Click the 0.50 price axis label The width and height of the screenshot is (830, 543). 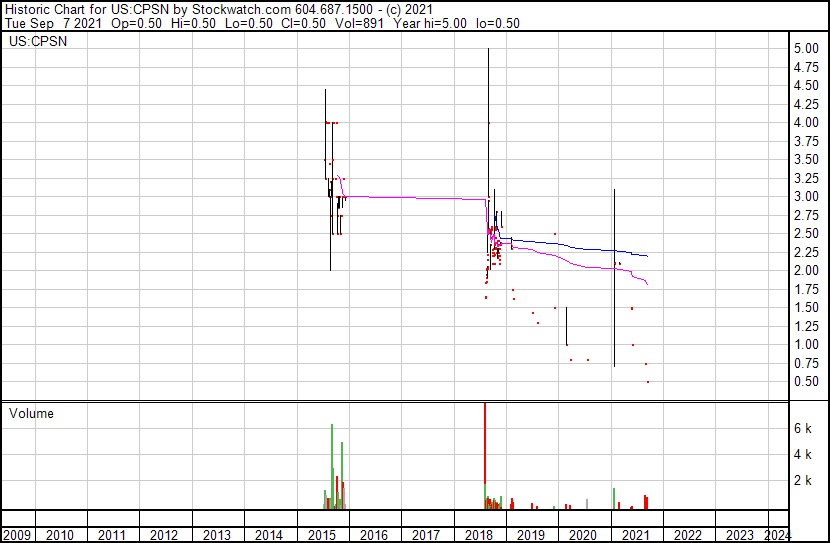(x=806, y=382)
